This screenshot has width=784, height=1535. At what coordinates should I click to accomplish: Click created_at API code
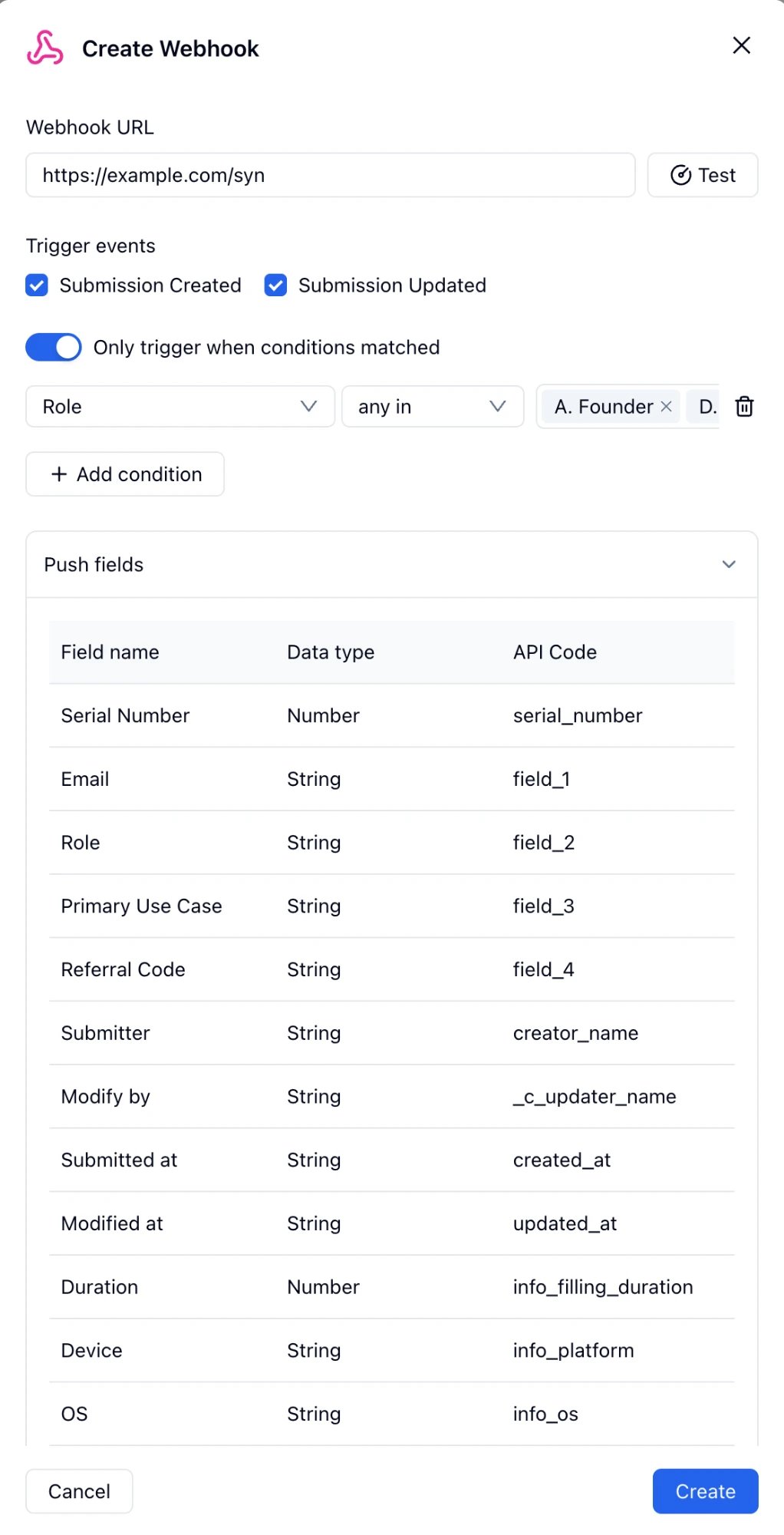pos(562,1160)
